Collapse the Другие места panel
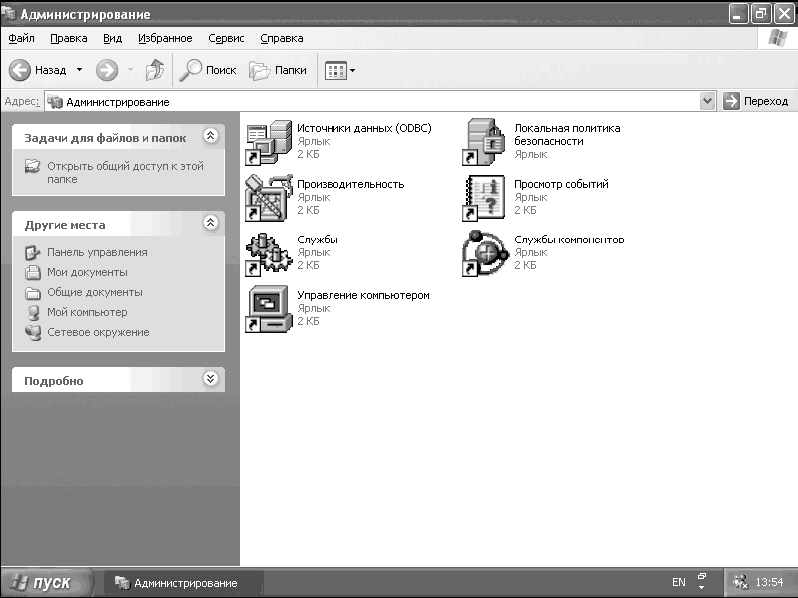The width and height of the screenshot is (798, 598). coord(211,222)
